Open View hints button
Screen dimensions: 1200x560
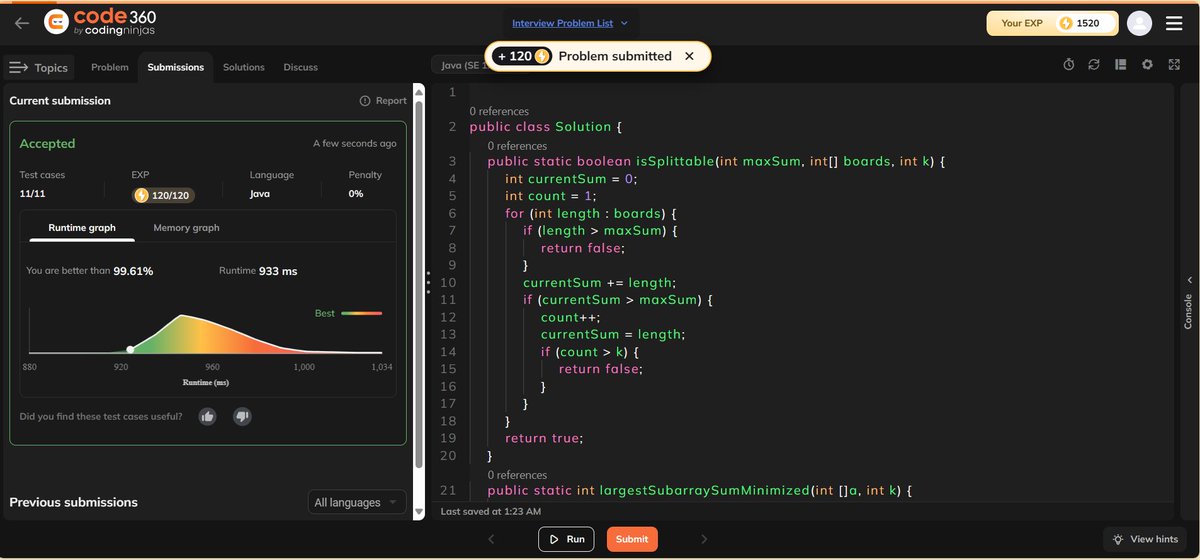pyautogui.click(x=1145, y=539)
